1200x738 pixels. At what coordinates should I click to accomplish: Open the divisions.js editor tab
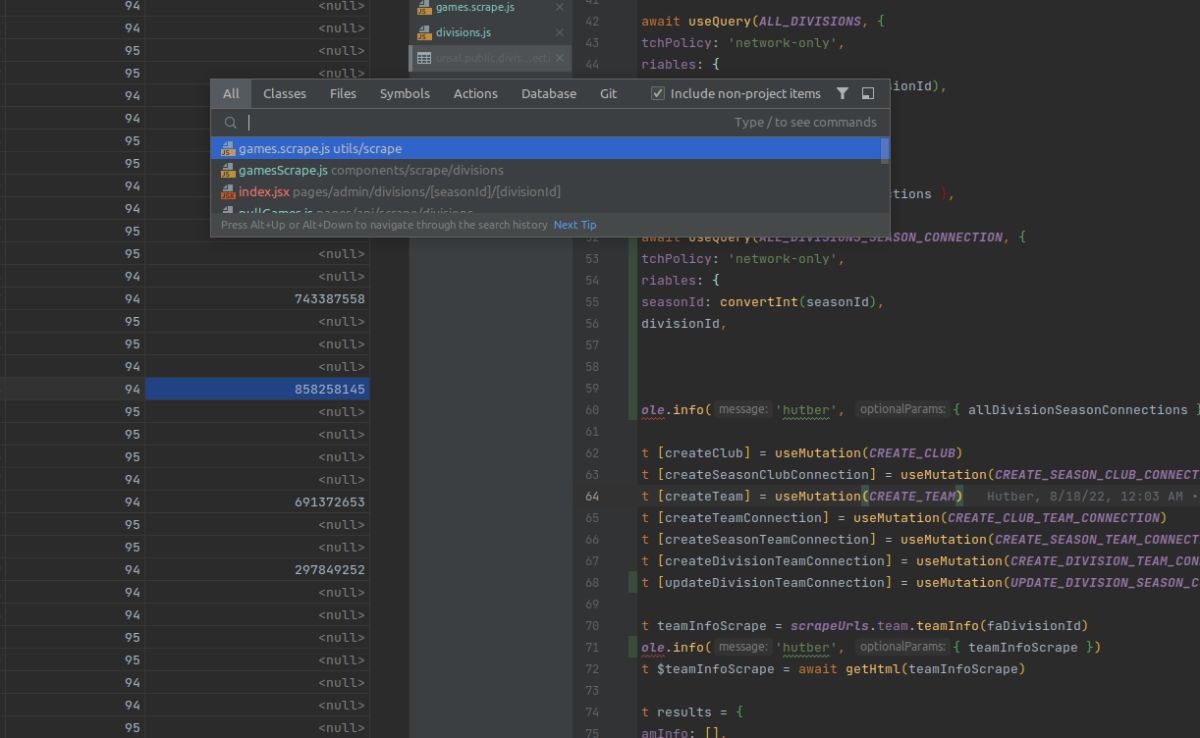point(490,33)
